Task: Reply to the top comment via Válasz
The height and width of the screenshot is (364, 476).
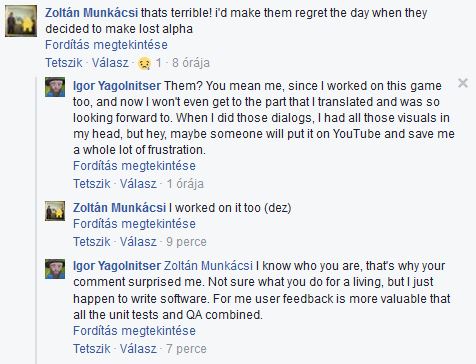Action: point(110,63)
